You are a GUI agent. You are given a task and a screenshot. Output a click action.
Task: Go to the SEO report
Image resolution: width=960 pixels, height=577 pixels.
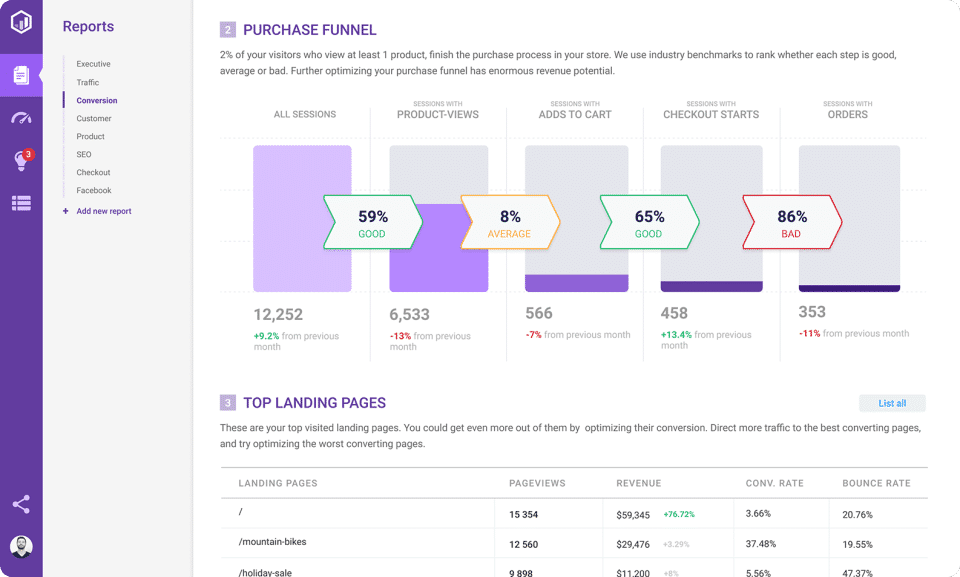[x=84, y=155]
